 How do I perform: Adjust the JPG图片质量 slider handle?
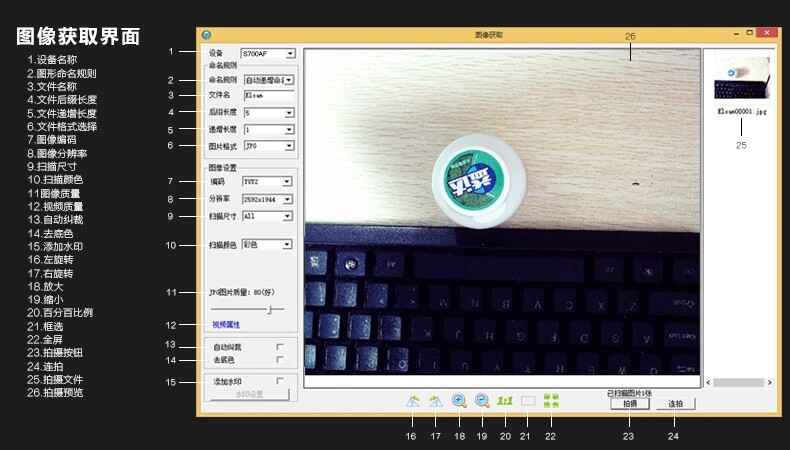tap(270, 309)
